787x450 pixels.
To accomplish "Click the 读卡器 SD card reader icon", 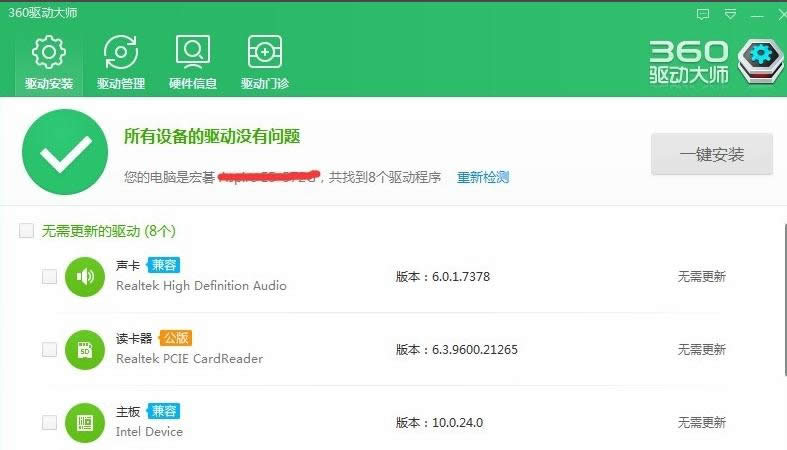I will click(85, 349).
